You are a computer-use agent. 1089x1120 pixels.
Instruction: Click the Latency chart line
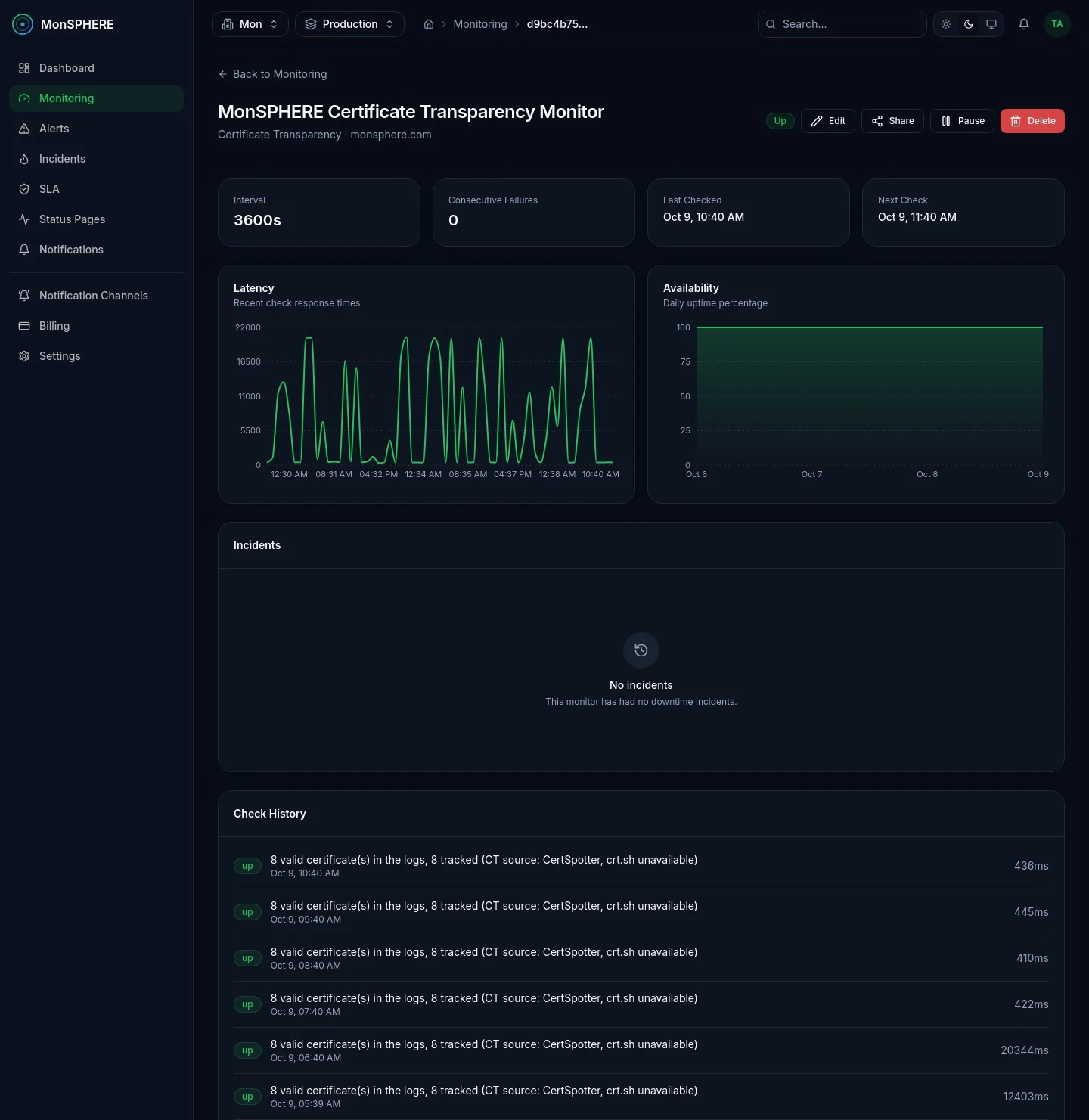point(442,399)
